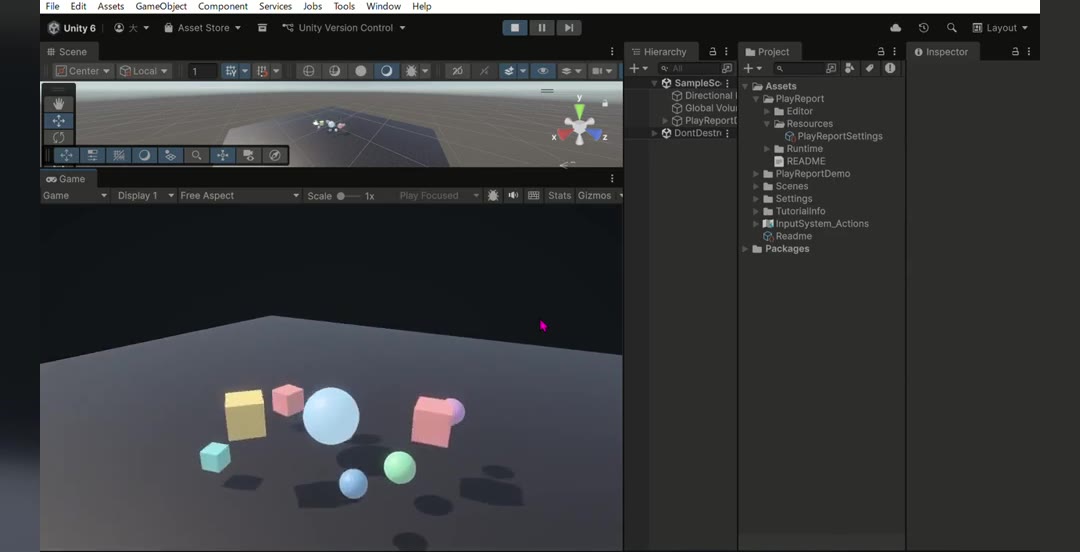Open the Free Aspect dropdown
Image resolution: width=1080 pixels, height=552 pixels.
click(x=239, y=196)
